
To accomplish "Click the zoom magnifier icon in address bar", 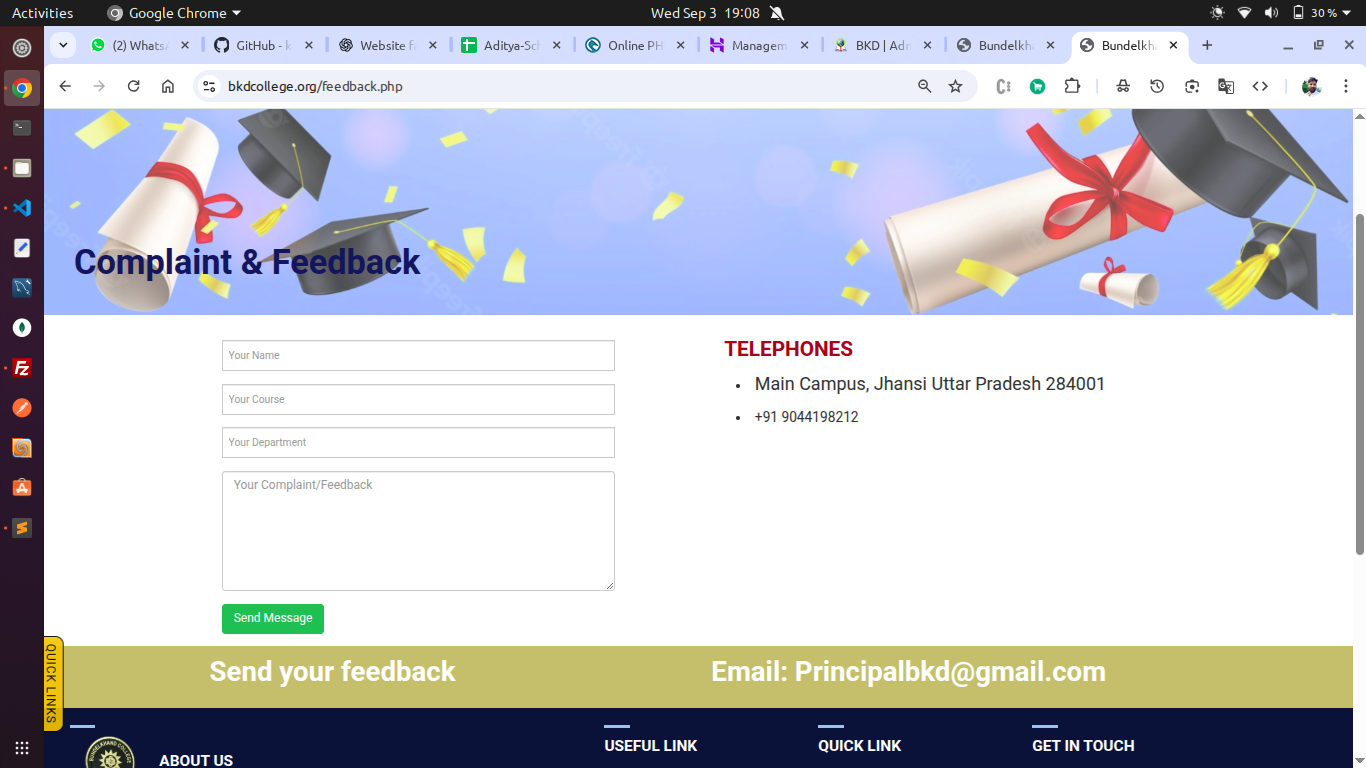I will (924, 86).
